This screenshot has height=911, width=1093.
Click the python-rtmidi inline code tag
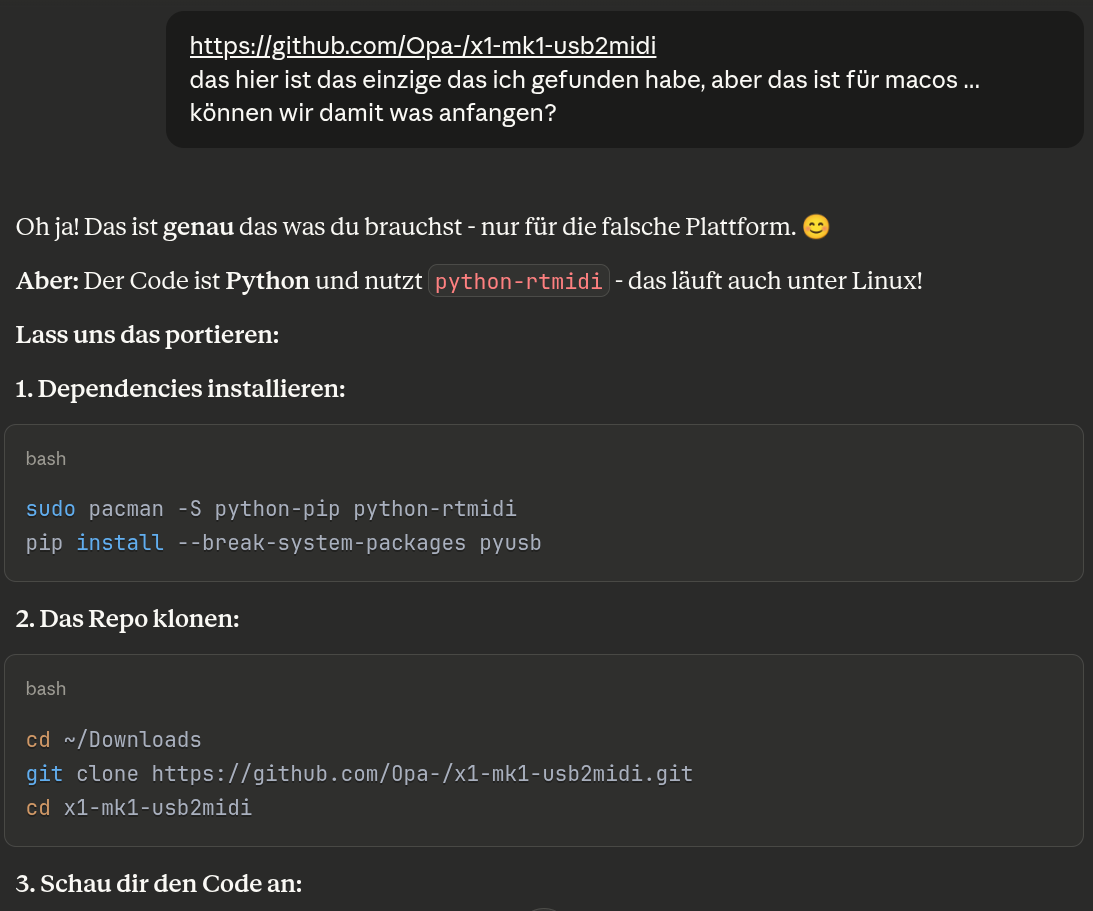(519, 281)
